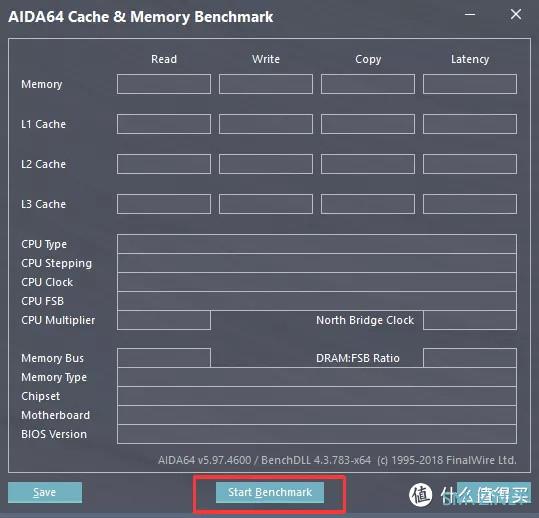Viewport: 539px width, 518px height.
Task: Click the CPU Multiplier value field
Action: tap(164, 320)
